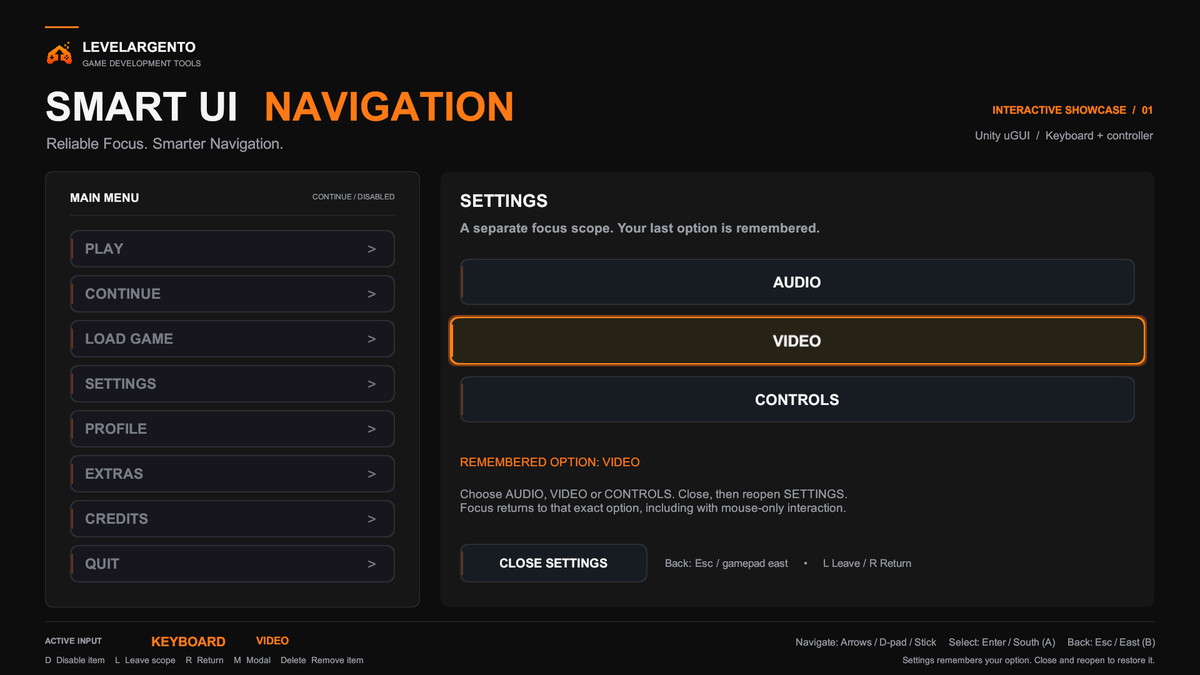Image resolution: width=1200 pixels, height=675 pixels.
Task: Click the 'REMEMBERED OPTION: VIDEO' text
Action: 549,463
